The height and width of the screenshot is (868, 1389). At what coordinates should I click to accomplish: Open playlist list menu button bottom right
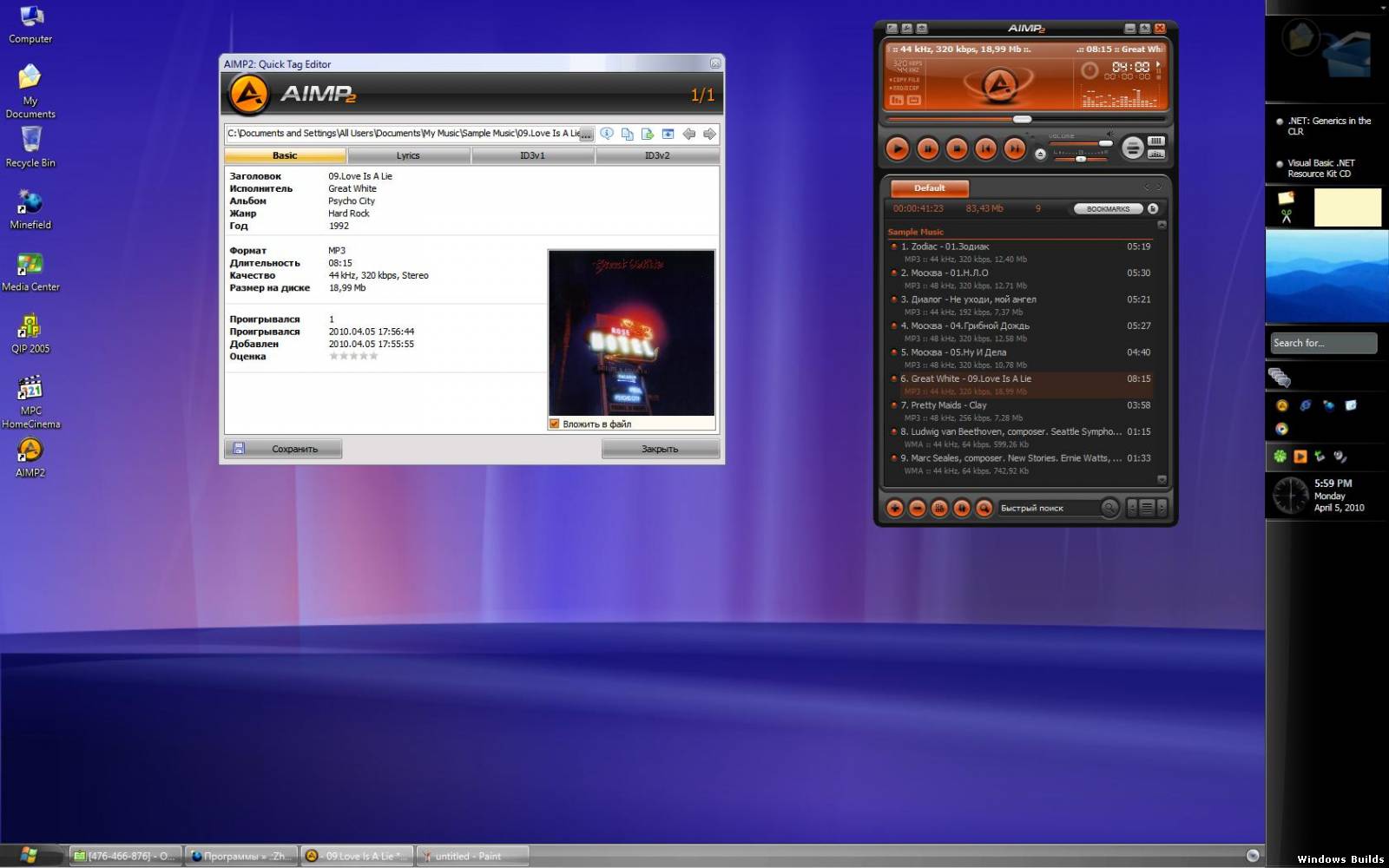coord(1147,509)
